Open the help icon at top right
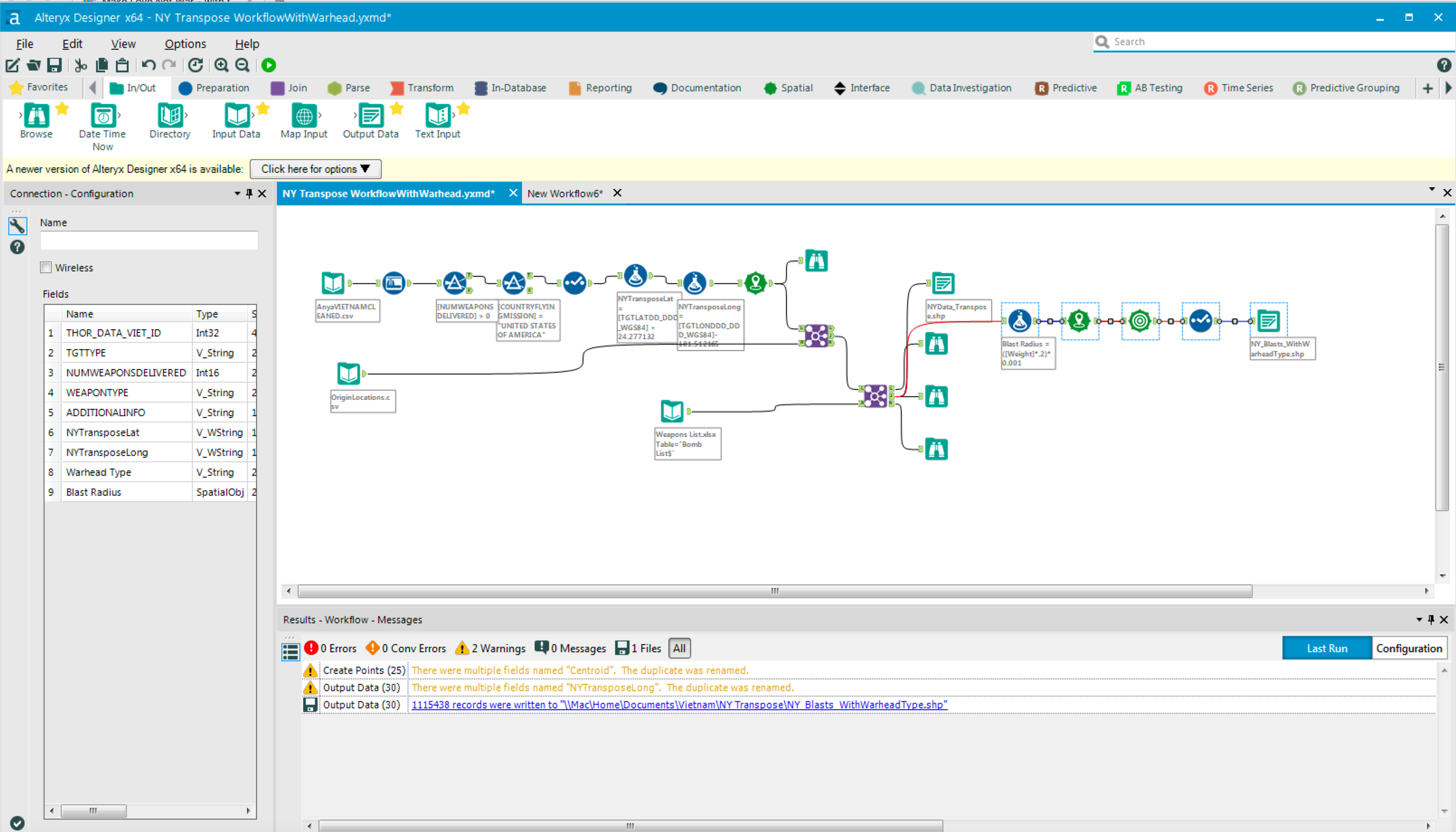 (1444, 65)
